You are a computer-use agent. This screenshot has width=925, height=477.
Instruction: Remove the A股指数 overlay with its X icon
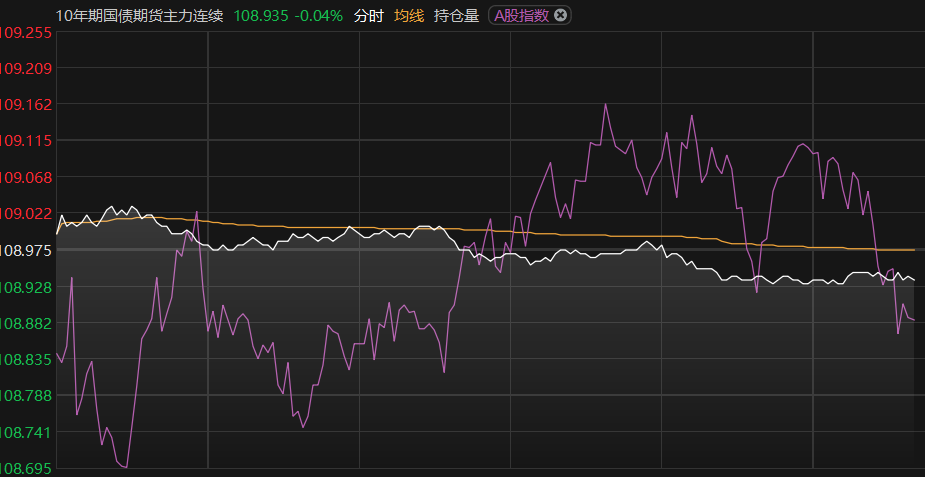[560, 15]
